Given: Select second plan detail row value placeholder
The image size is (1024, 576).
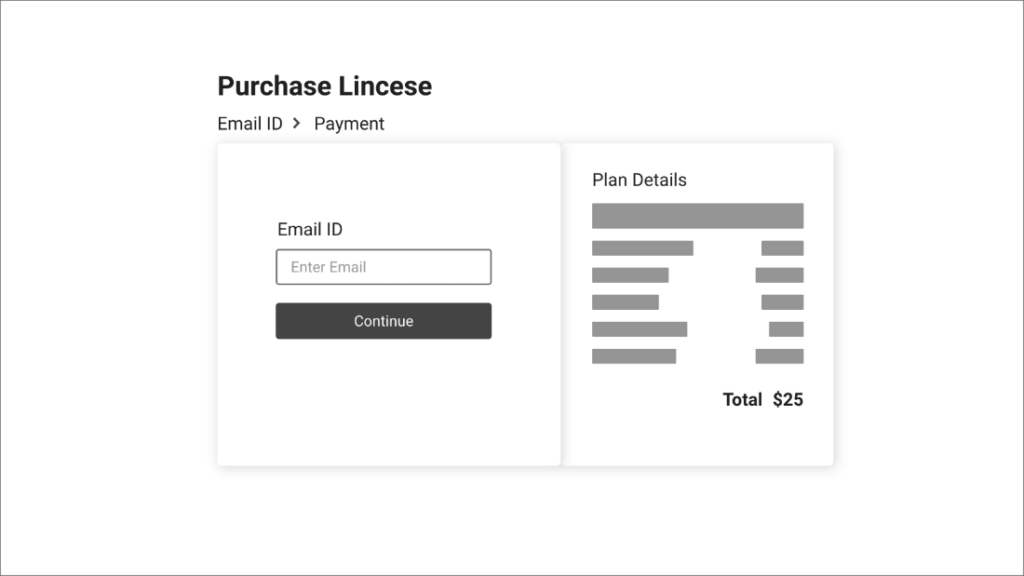Looking at the screenshot, I should (x=780, y=275).
